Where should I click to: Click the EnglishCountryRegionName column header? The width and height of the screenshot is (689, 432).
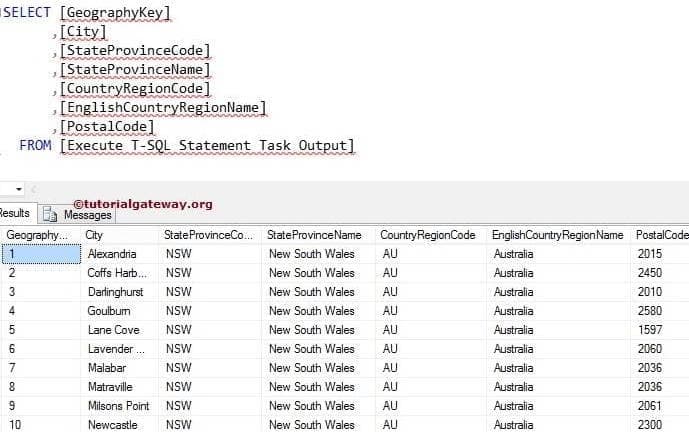(558, 235)
